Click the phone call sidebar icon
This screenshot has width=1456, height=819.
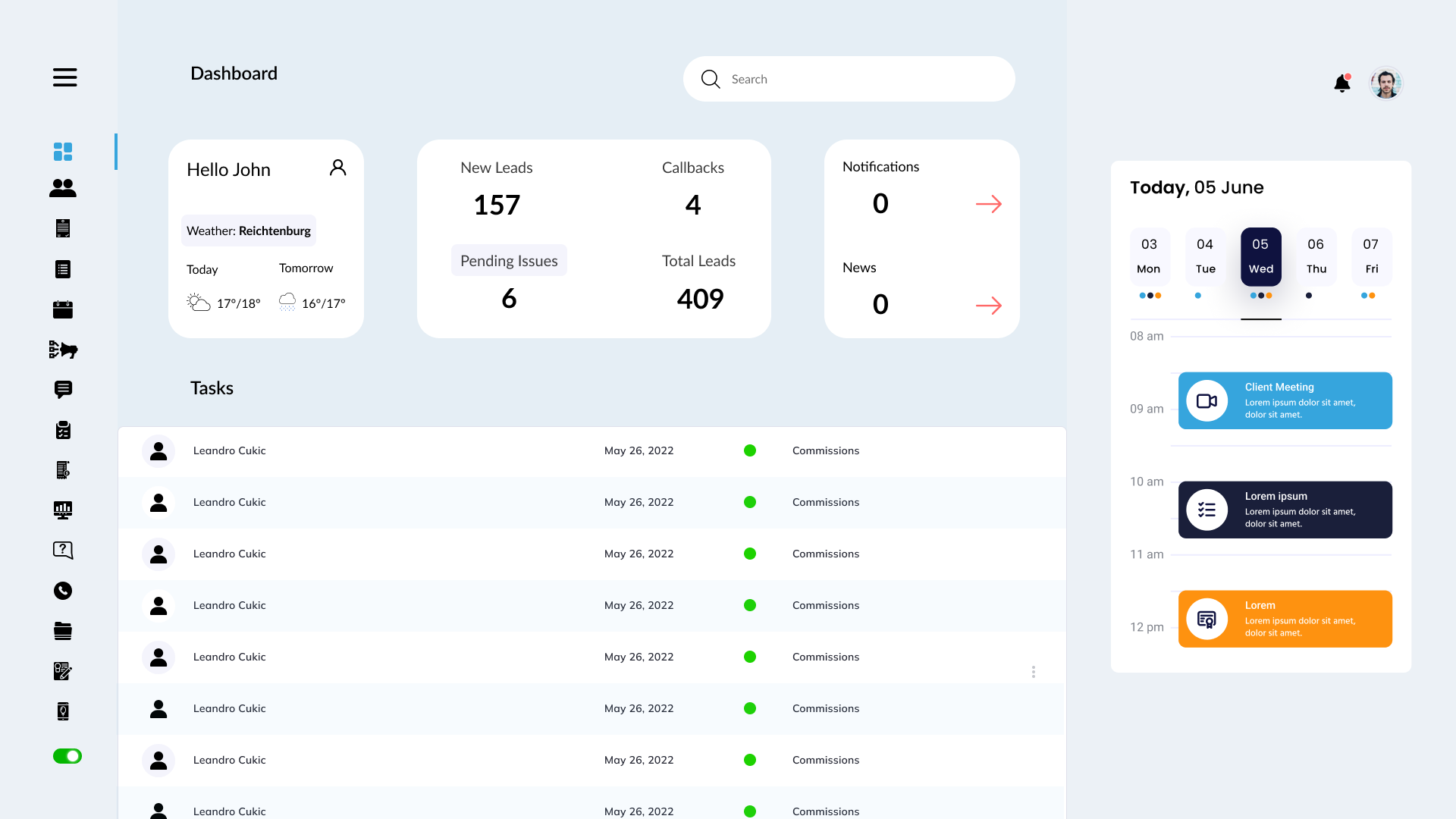[63, 591]
